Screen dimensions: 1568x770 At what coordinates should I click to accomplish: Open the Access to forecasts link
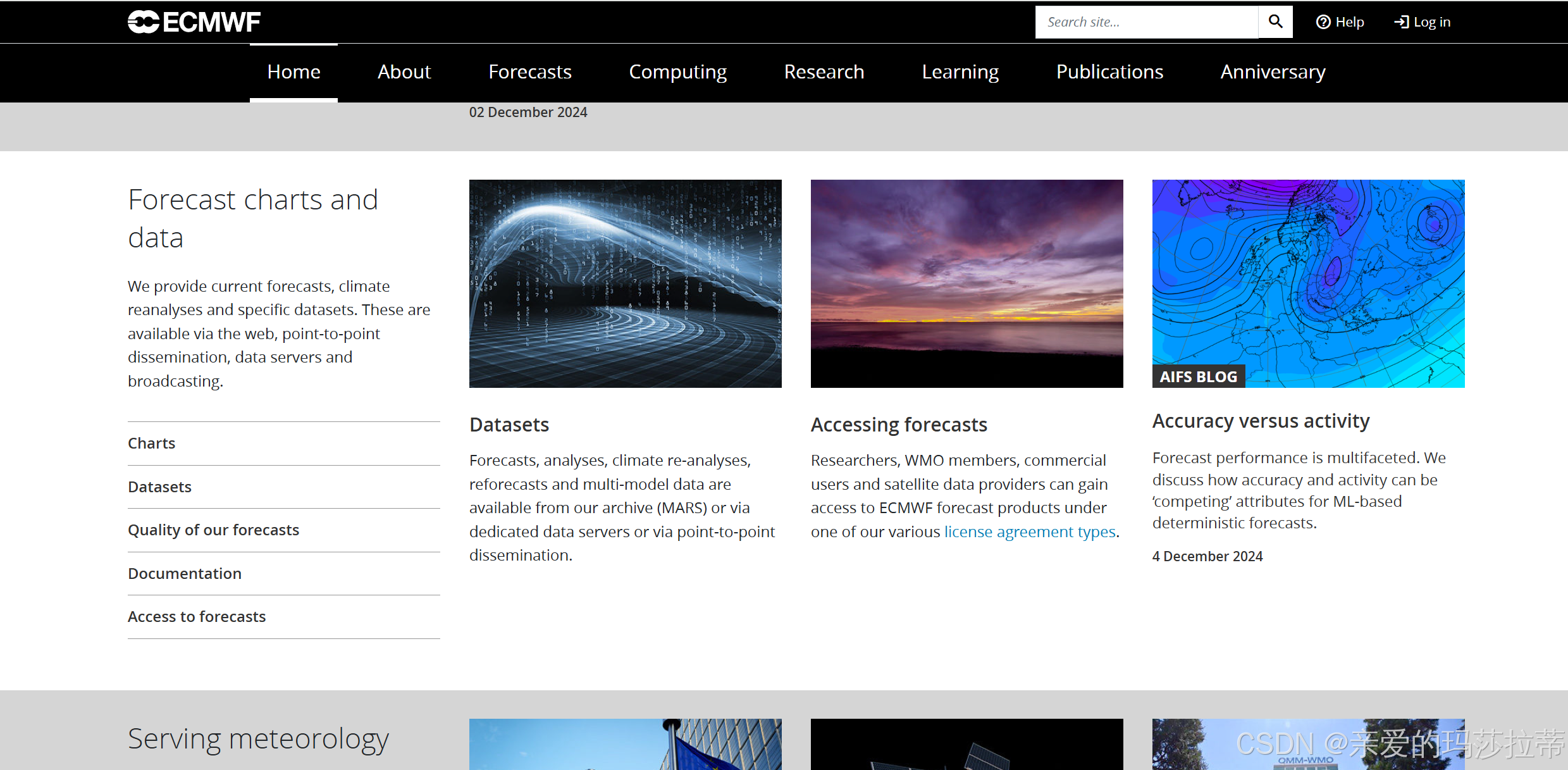click(196, 617)
